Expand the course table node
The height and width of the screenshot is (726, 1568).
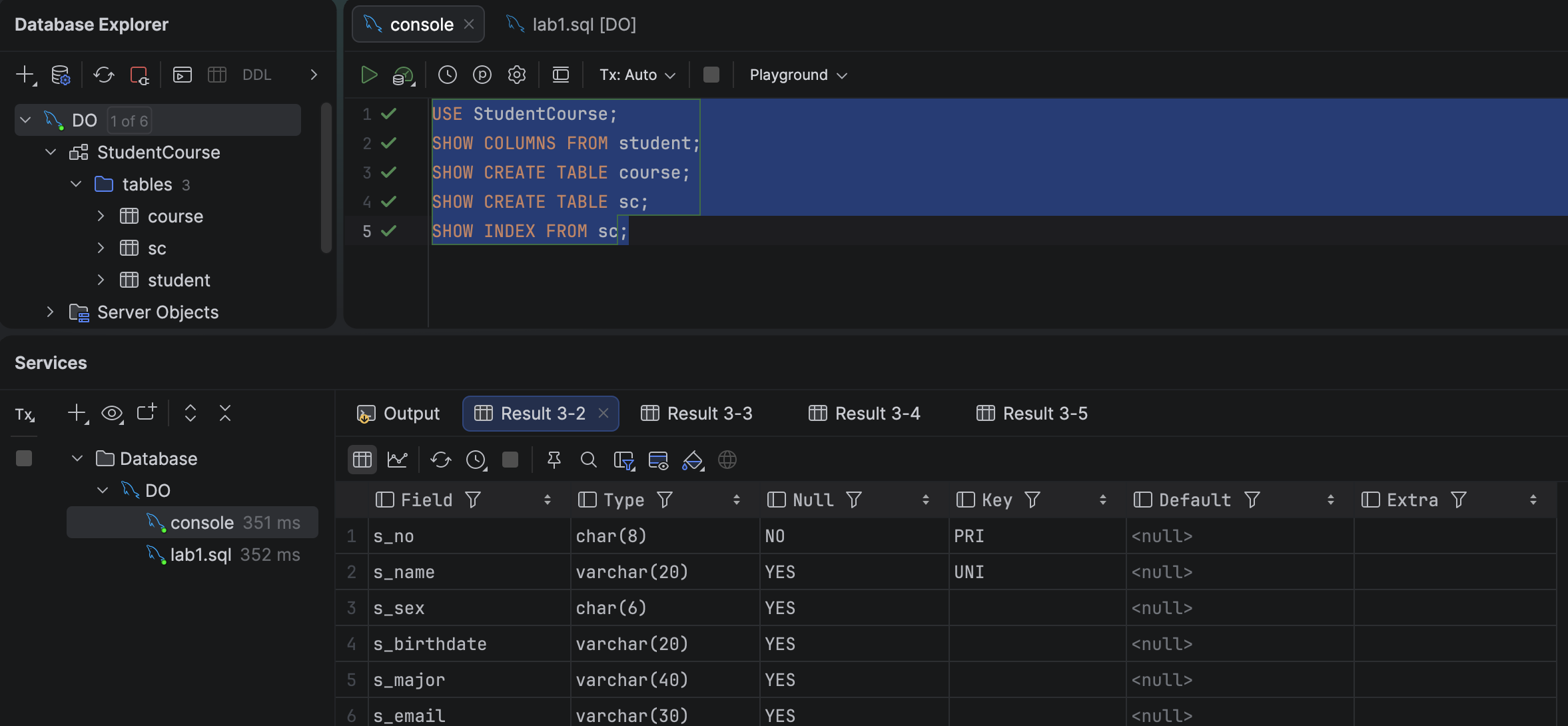[101, 216]
